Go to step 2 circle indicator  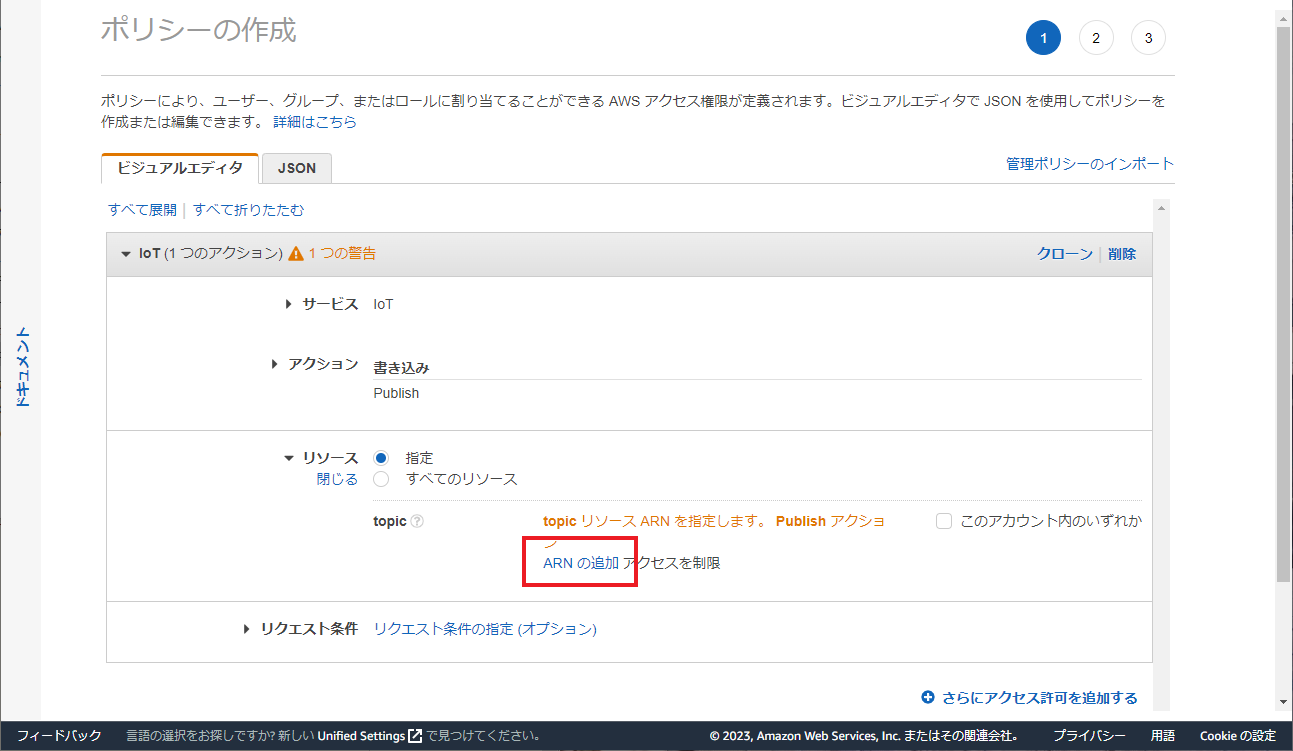click(1096, 38)
